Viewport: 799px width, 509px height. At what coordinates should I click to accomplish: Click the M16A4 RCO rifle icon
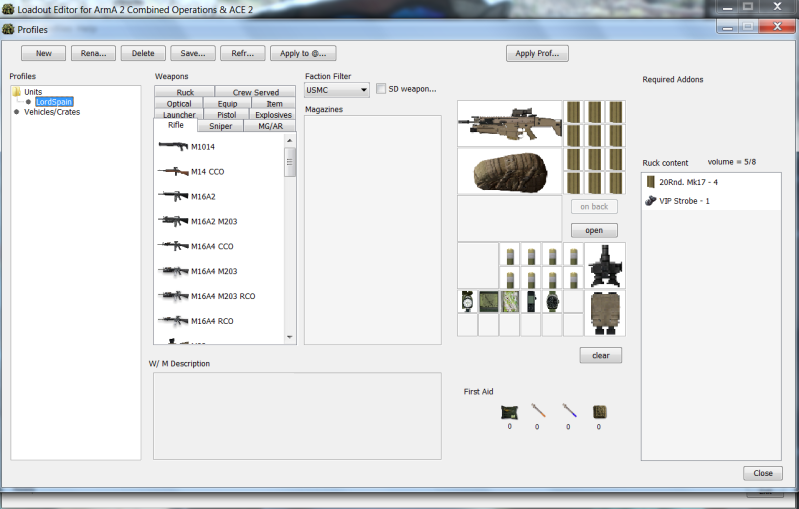173,320
